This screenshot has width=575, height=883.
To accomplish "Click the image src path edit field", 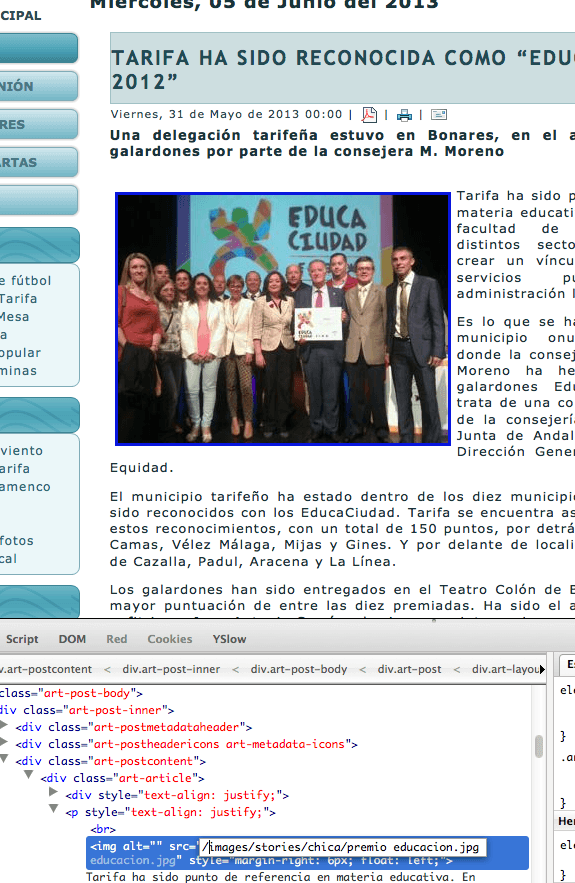I will [342, 847].
